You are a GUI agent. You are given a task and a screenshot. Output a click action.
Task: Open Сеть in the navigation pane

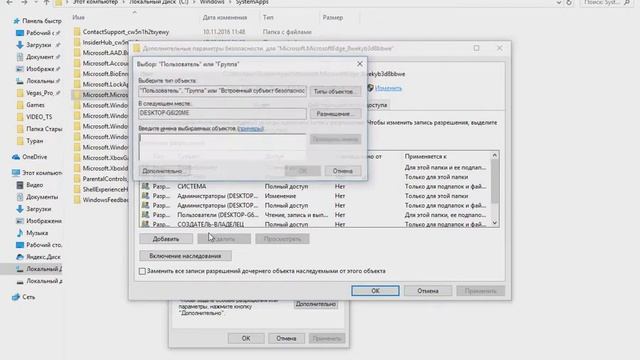click(x=29, y=297)
